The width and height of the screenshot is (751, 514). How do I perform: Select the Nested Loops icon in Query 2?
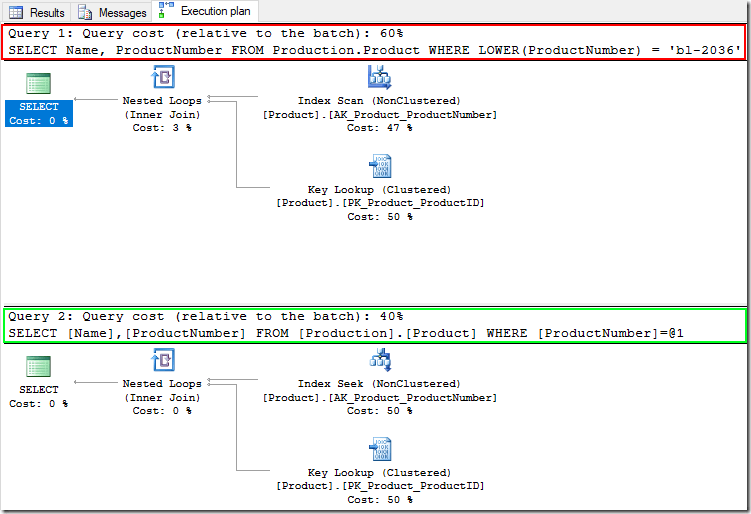[x=162, y=361]
